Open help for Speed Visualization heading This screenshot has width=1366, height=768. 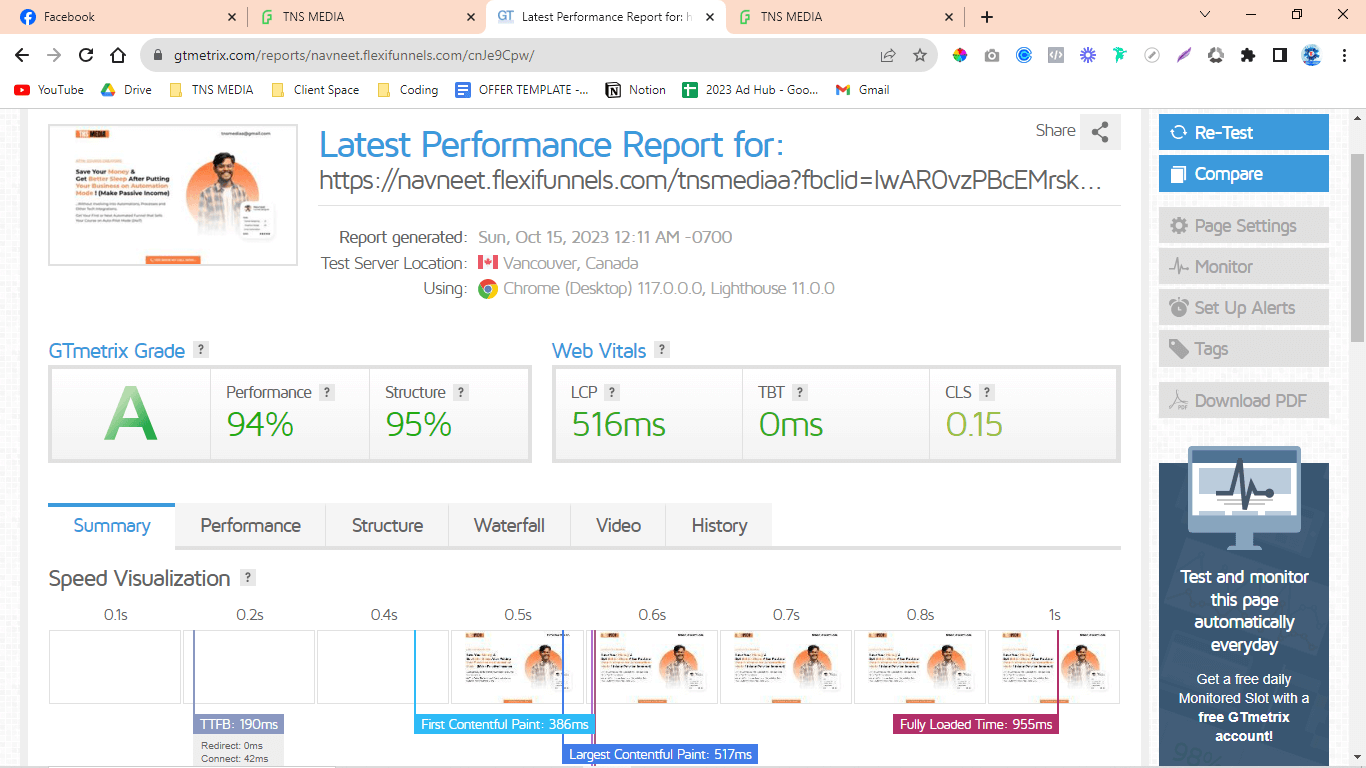[248, 578]
